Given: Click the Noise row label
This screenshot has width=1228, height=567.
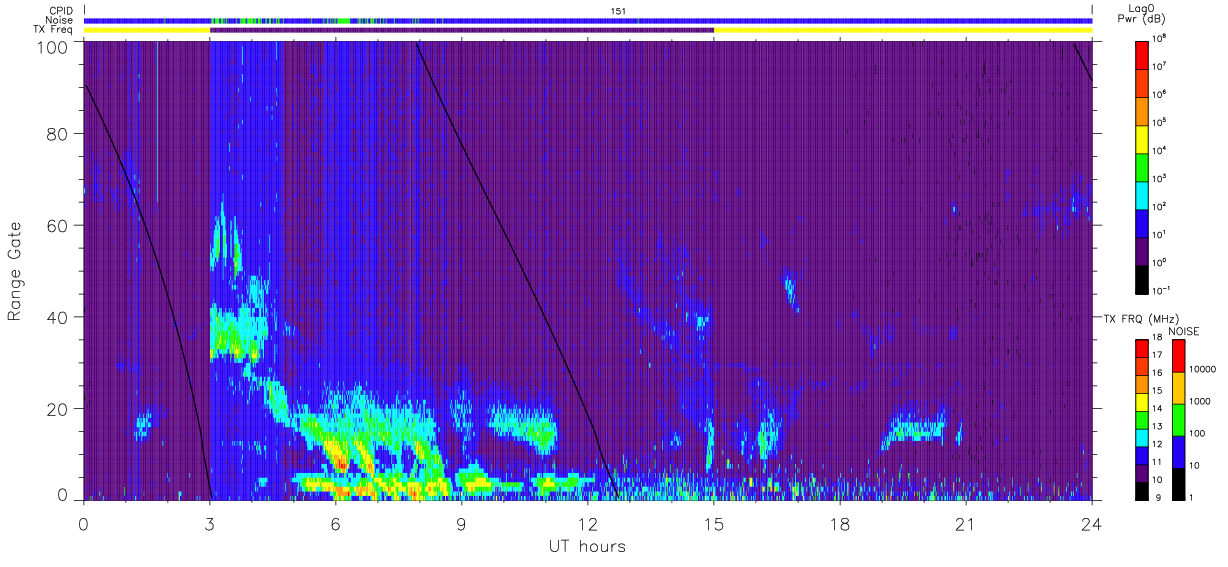Looking at the screenshot, I should click(60, 20).
